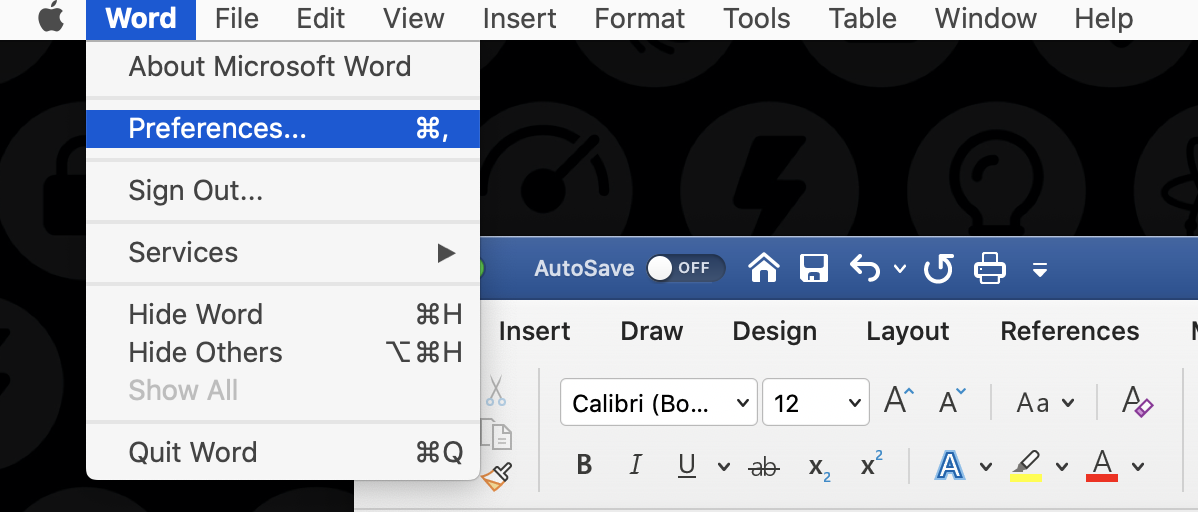
Task: Open the Insert menu in menu bar
Action: click(519, 18)
